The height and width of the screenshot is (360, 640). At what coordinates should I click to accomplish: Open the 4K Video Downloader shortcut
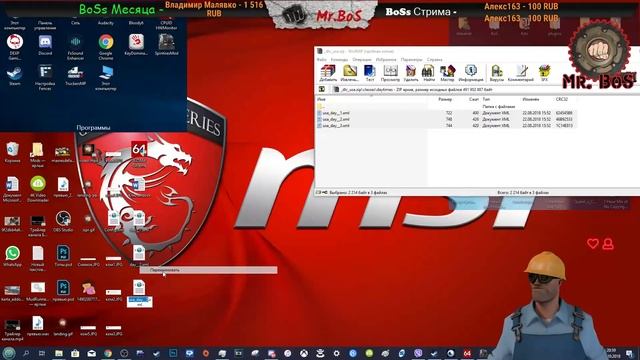click(38, 189)
